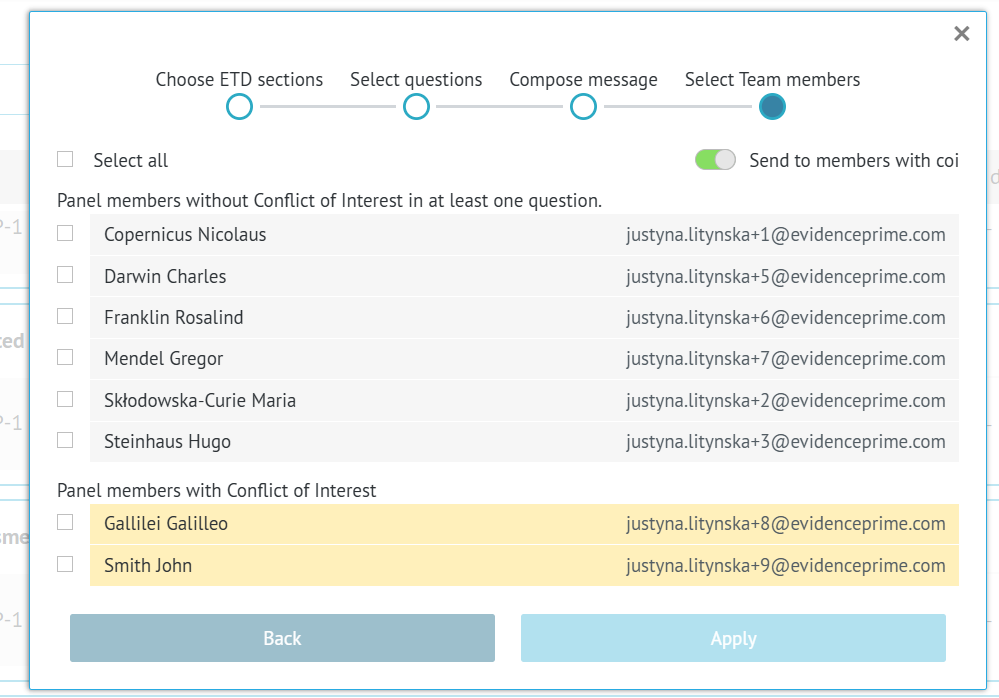
Task: Tick the checkbox for Smith John
Action: tap(66, 564)
